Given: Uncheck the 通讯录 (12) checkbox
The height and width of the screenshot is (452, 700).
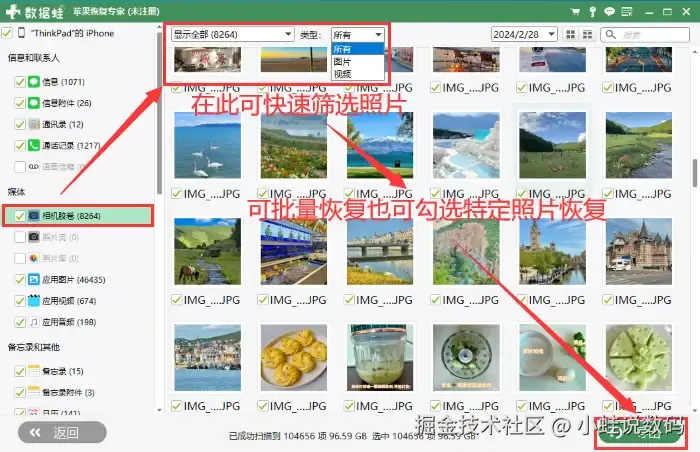Looking at the screenshot, I should click(20, 124).
